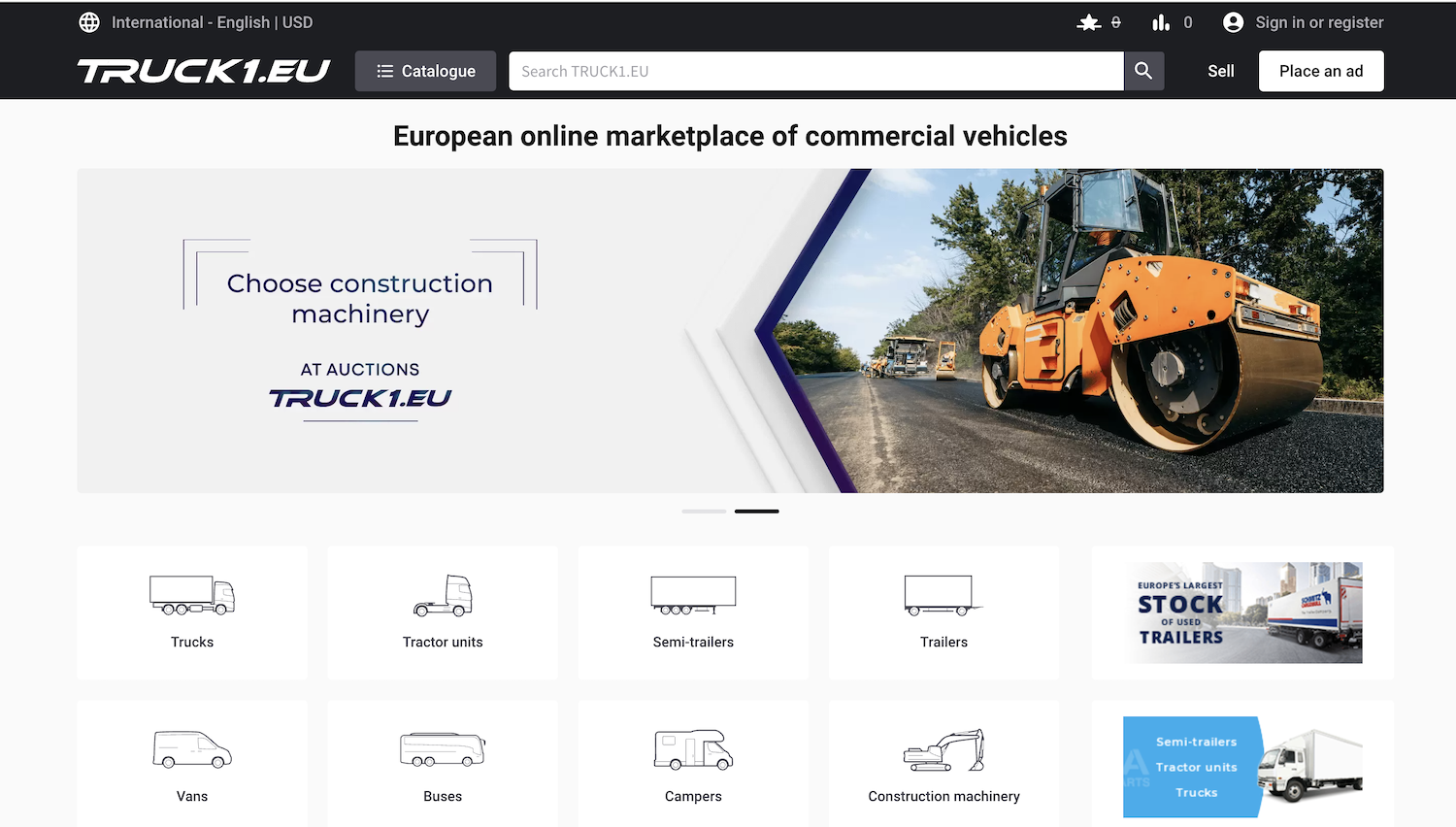Image resolution: width=1456 pixels, height=827 pixels.
Task: Open International - English | USD selector
Action: 212,22
